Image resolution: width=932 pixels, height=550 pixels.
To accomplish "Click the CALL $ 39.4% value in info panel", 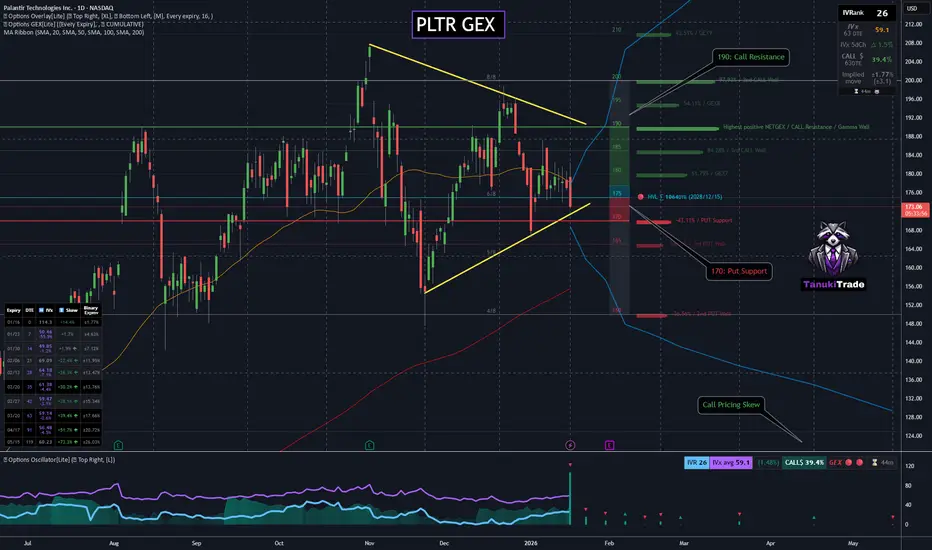I will pyautogui.click(x=881, y=59).
